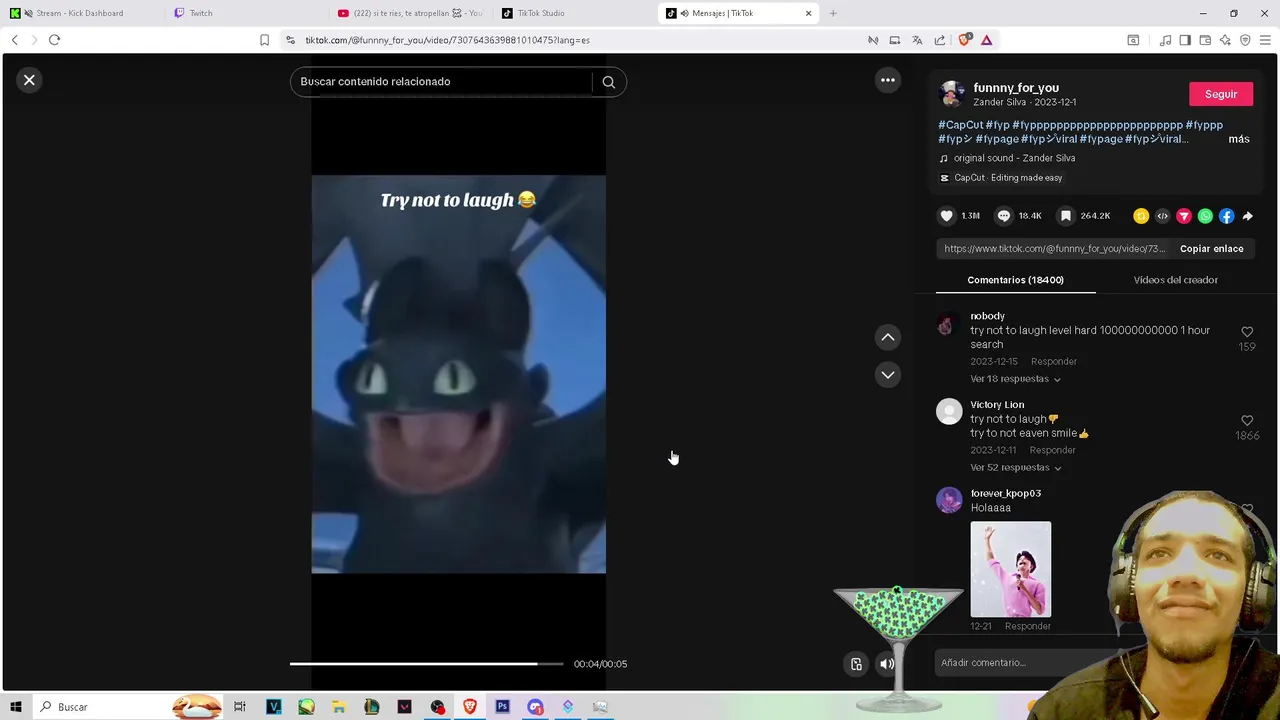Reply to nobody's comment via Responder
The height and width of the screenshot is (720, 1280).
[x=1054, y=361]
